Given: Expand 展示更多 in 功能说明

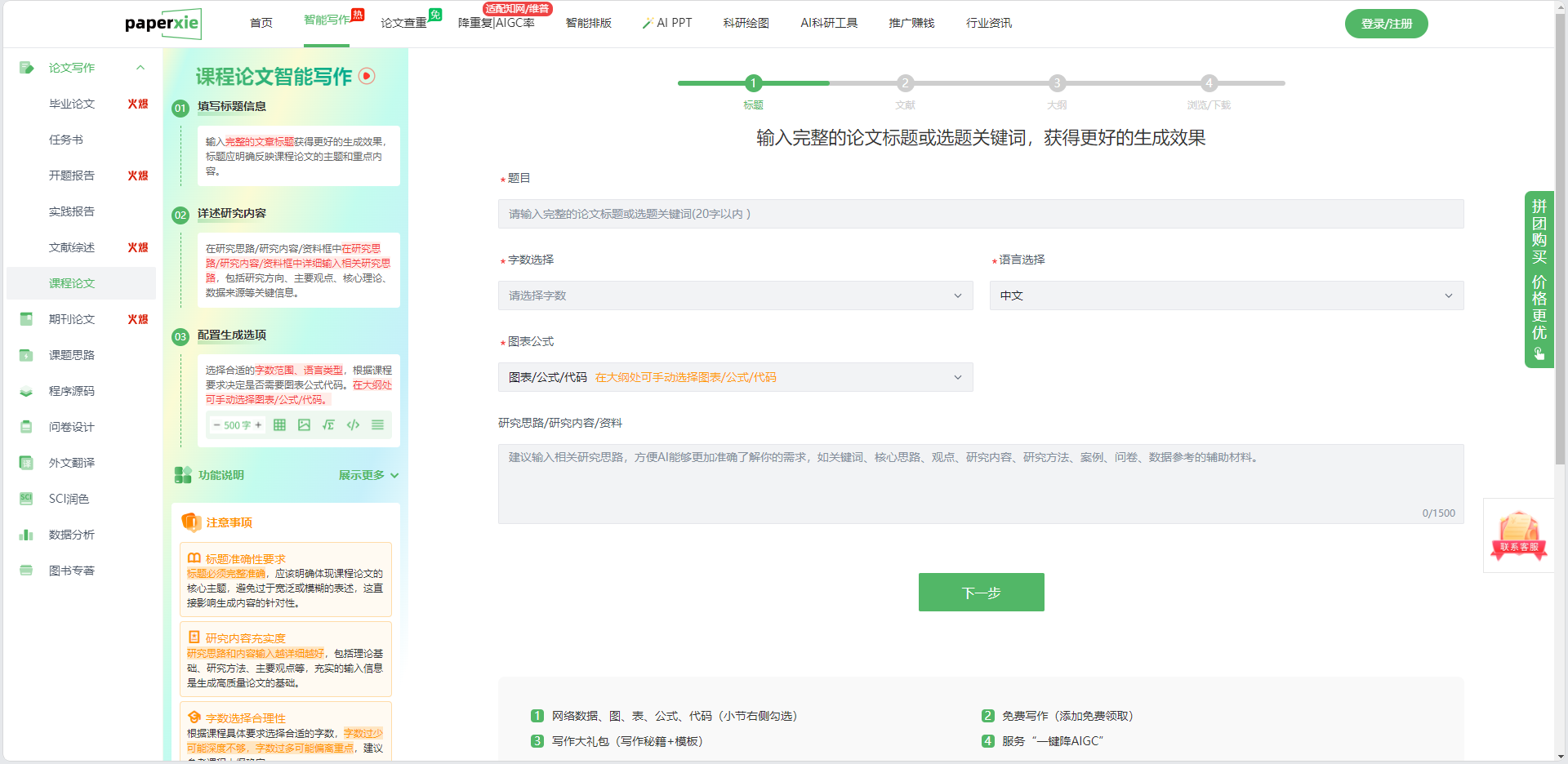Looking at the screenshot, I should [x=368, y=475].
